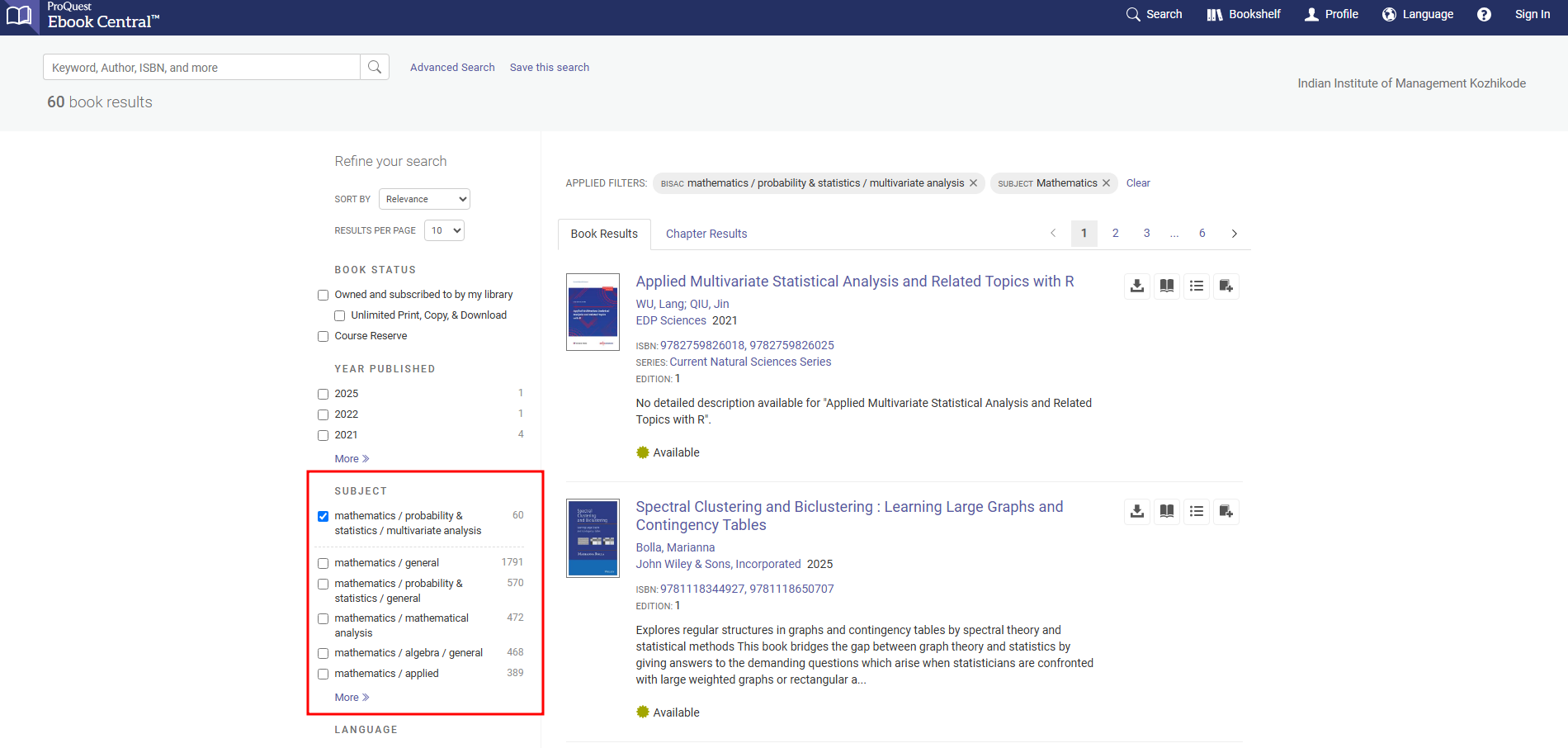Viewport: 1568px width, 748px height.
Task: Click the Advanced Search link
Action: pos(452,68)
